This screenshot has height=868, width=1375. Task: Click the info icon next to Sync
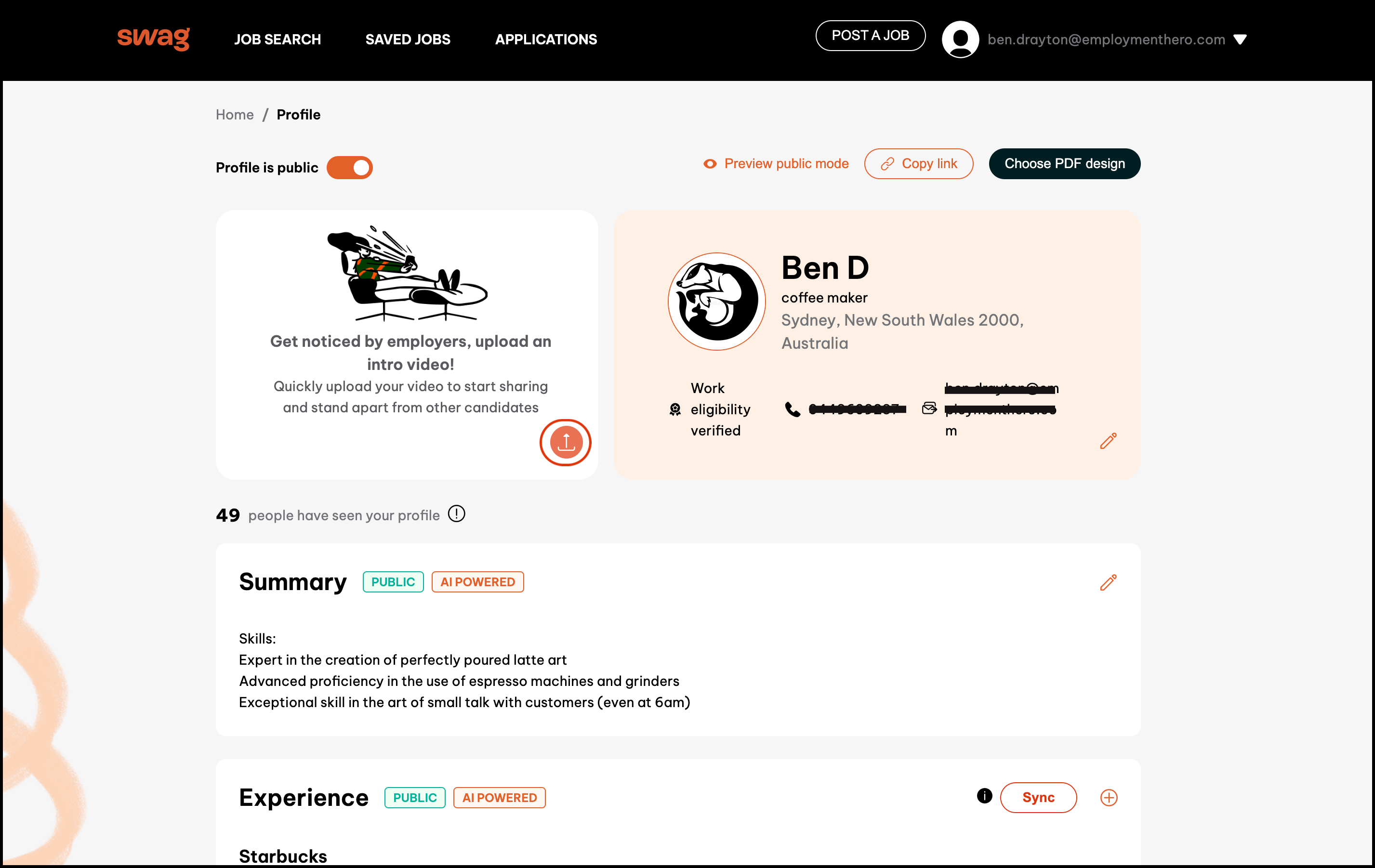[984, 795]
